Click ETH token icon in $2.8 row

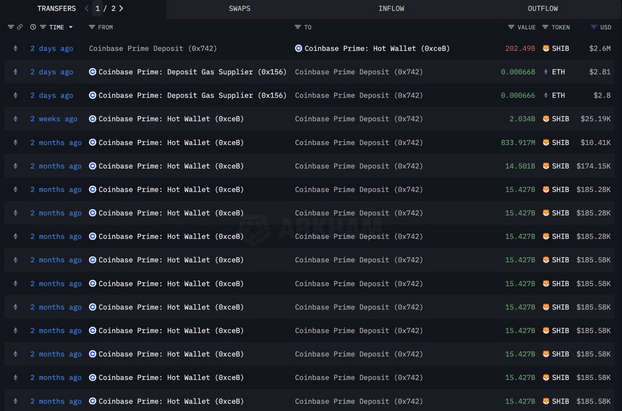coord(546,95)
